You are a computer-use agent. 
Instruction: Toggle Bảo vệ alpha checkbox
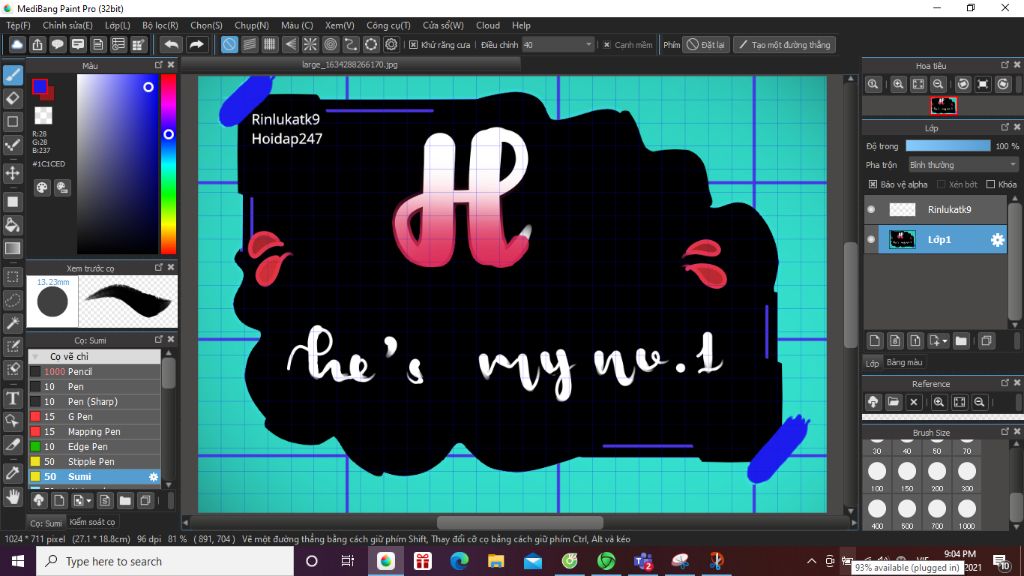[x=872, y=184]
